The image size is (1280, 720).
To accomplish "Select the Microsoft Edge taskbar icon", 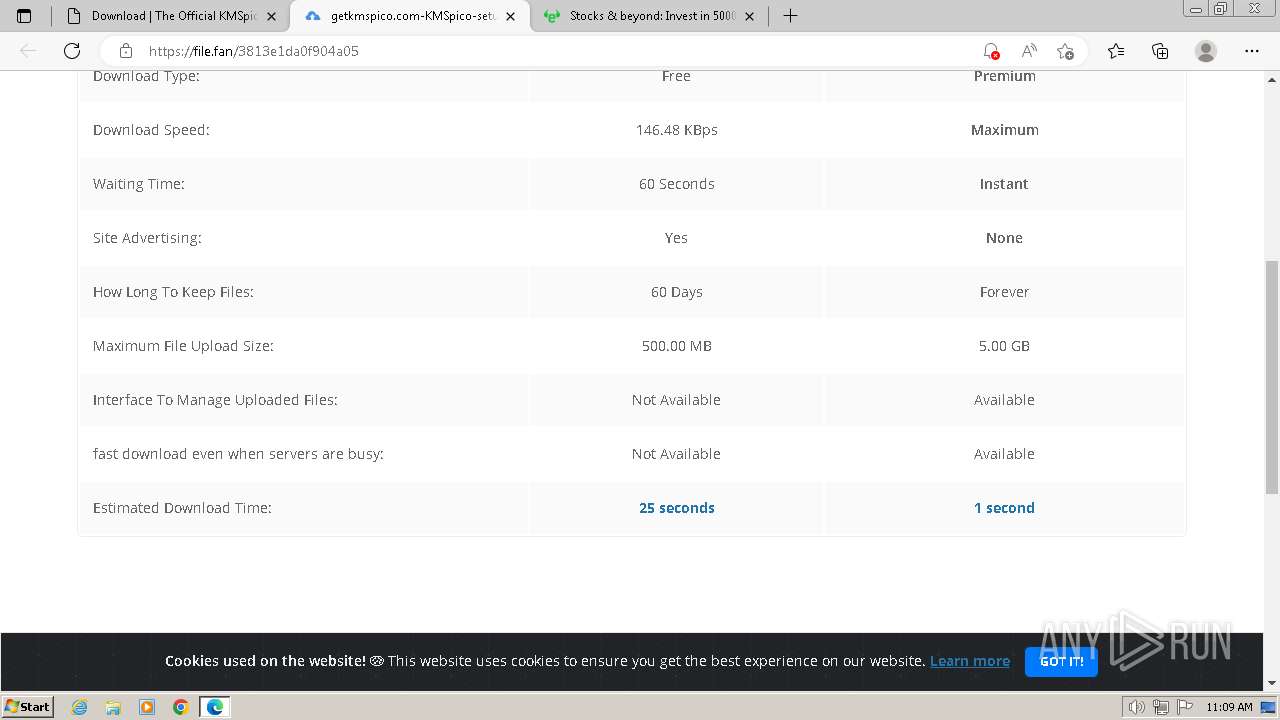I will coord(215,707).
